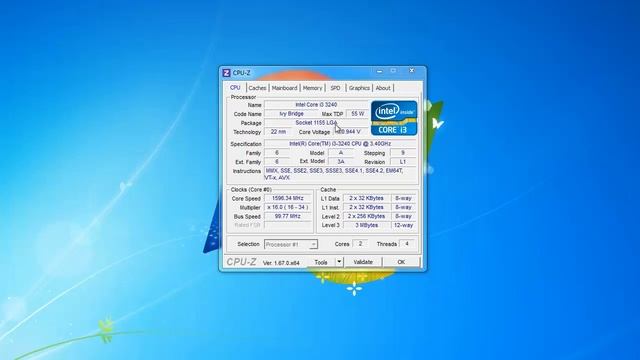The width and height of the screenshot is (640, 360).
Task: Click the Max TDP value 55 W
Action: 358,114
